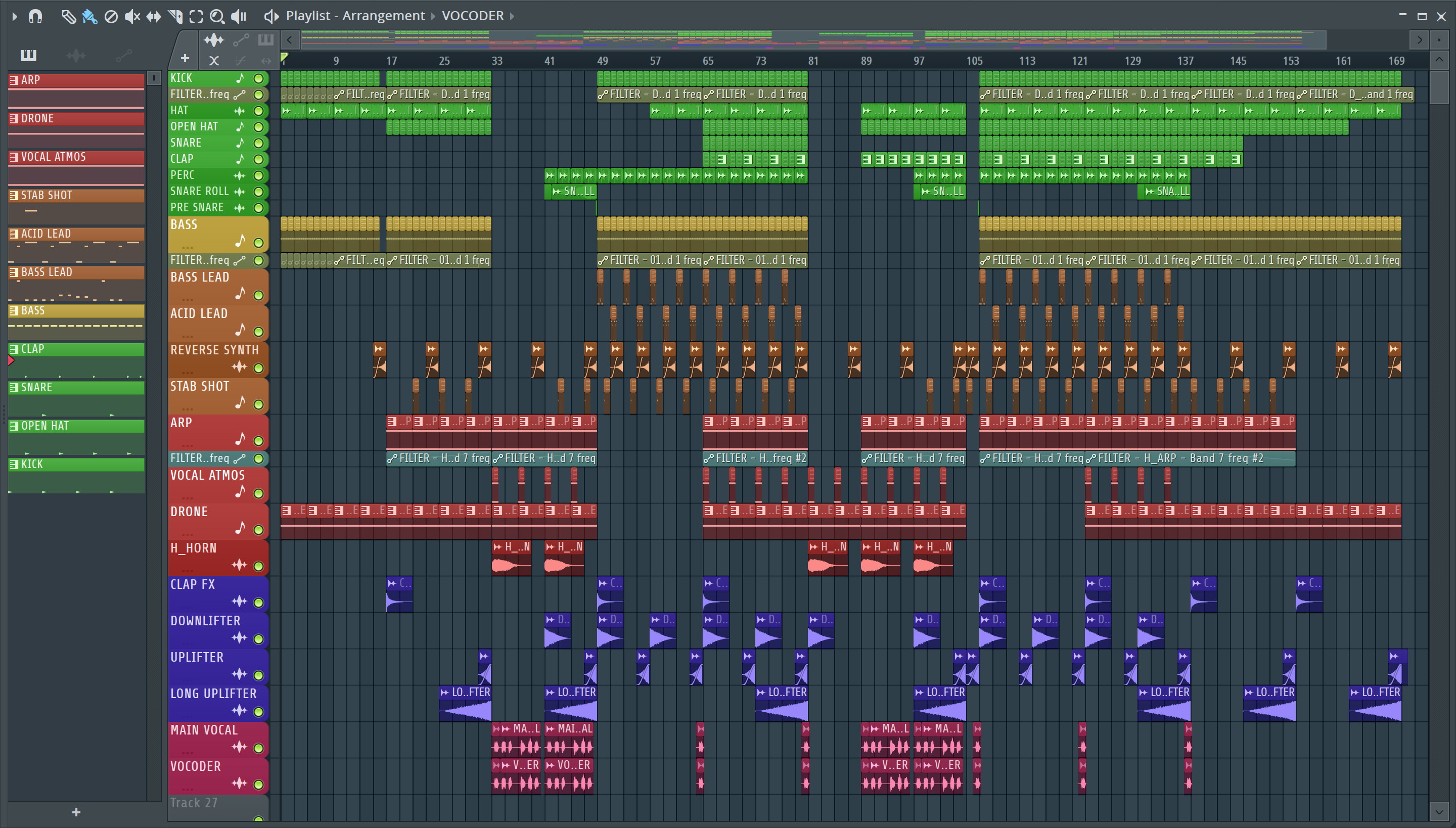Select the DRONE track header
Viewport: 1456px width, 828px height.
point(217,521)
